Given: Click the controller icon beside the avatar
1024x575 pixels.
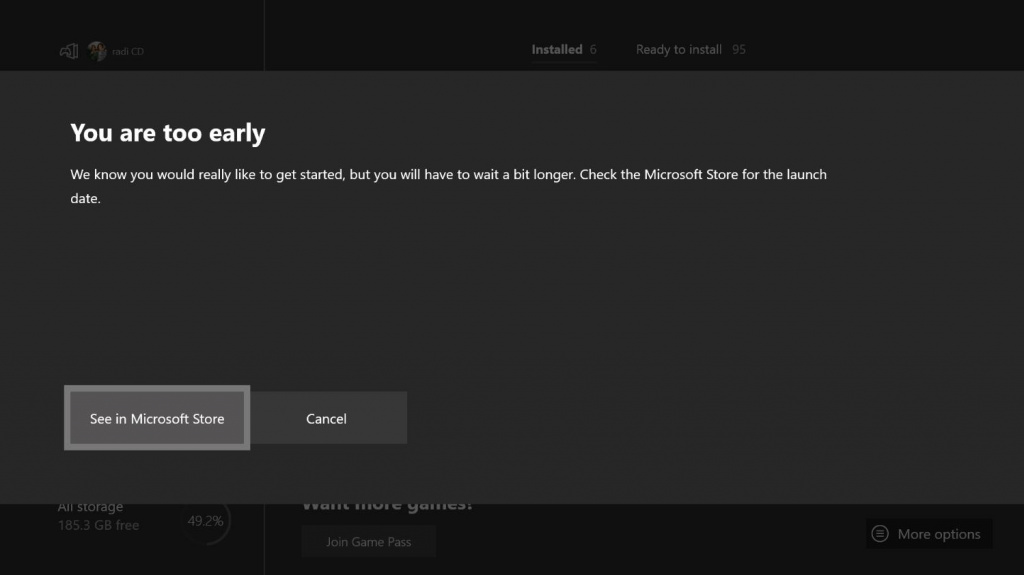Looking at the screenshot, I should click(69, 51).
